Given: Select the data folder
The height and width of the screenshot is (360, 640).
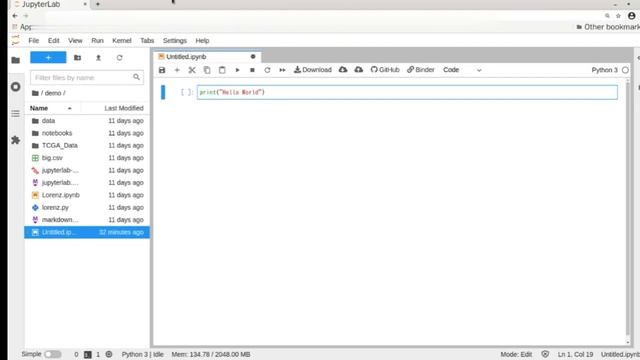Looking at the screenshot, I should click(87, 121).
